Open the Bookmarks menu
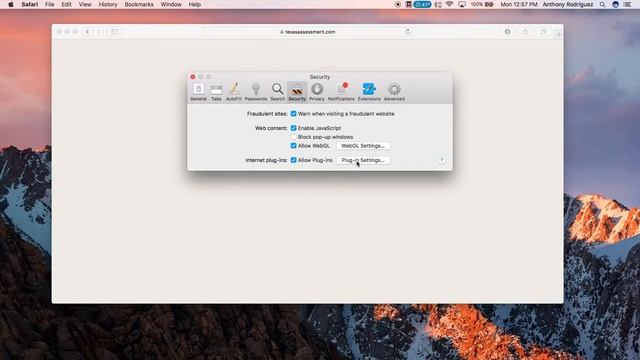Screen dimensions: 640x360 click(139, 4)
